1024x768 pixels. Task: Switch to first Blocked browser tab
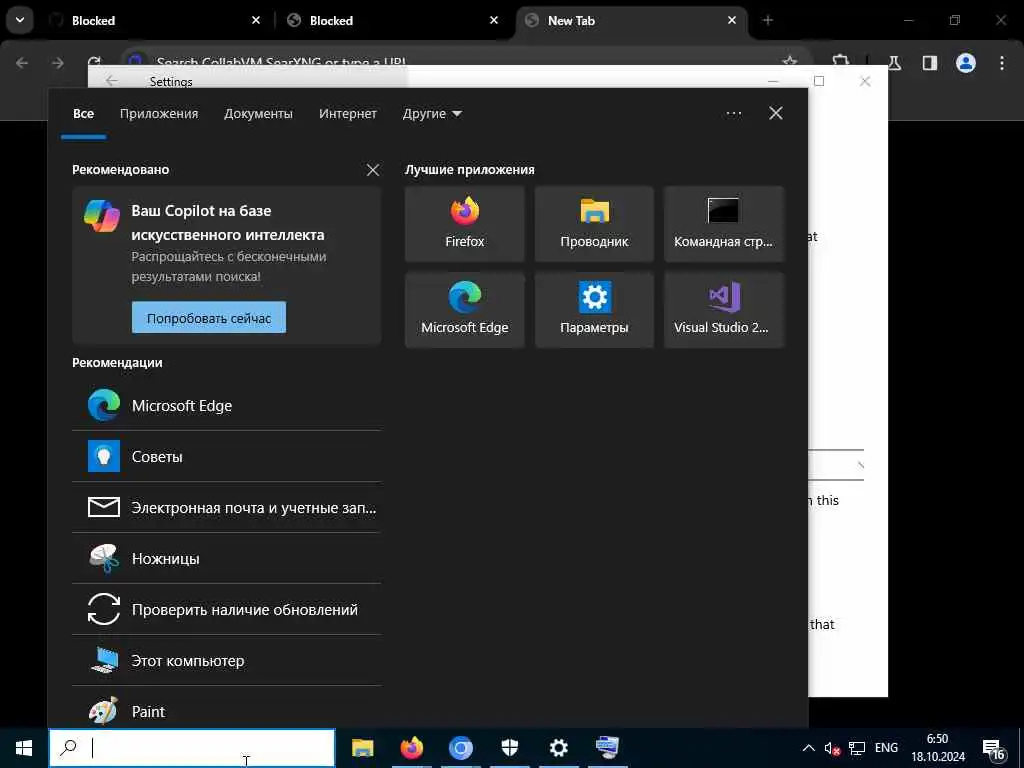pyautogui.click(x=155, y=20)
